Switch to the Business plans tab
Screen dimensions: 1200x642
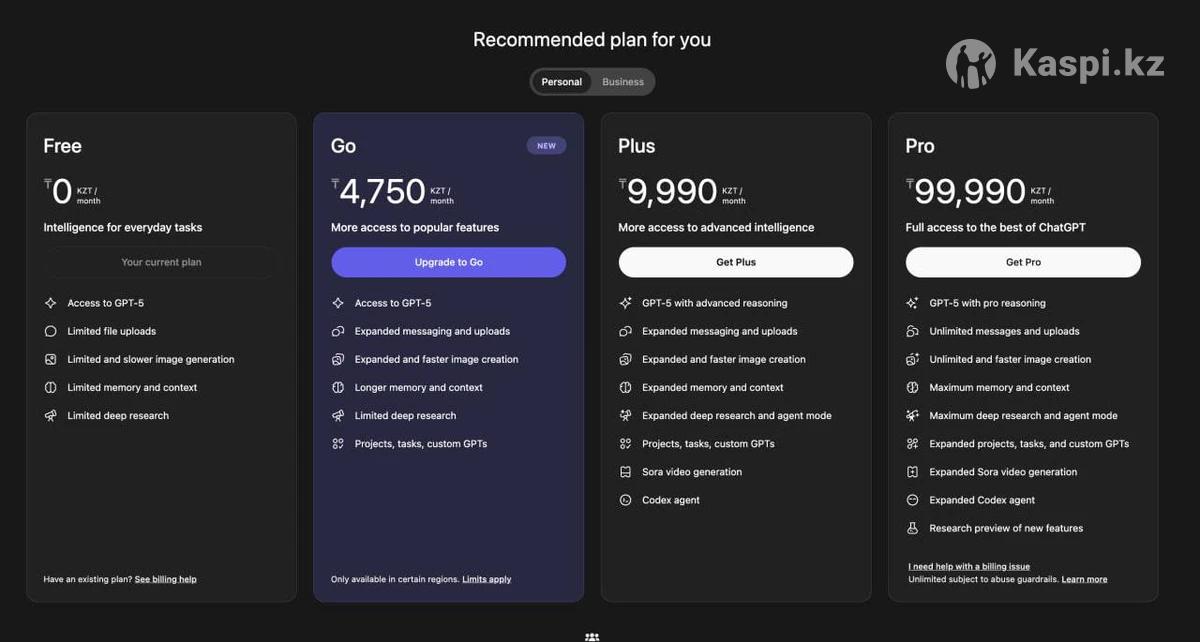point(623,82)
